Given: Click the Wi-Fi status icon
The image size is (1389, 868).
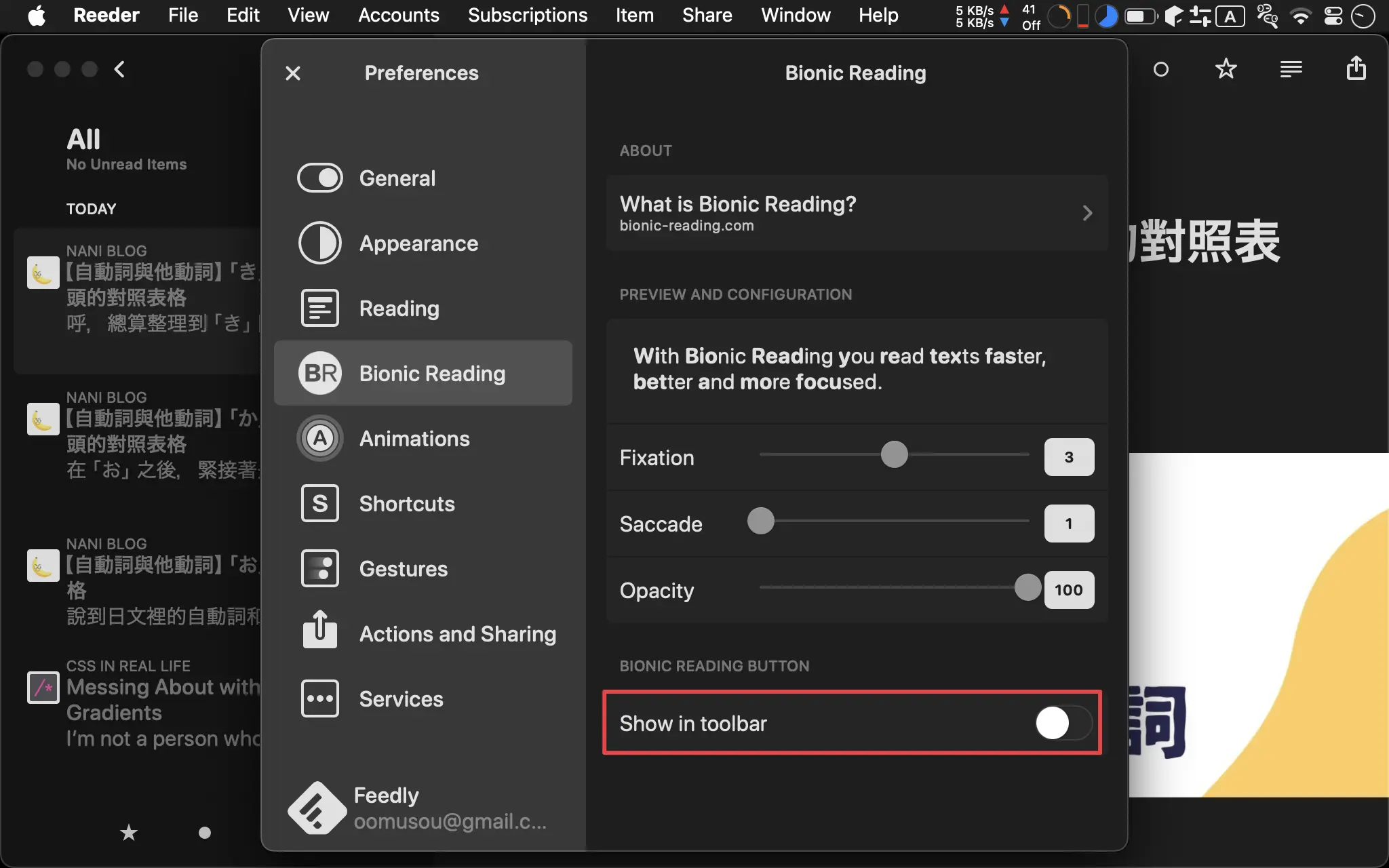Looking at the screenshot, I should tap(1300, 16).
